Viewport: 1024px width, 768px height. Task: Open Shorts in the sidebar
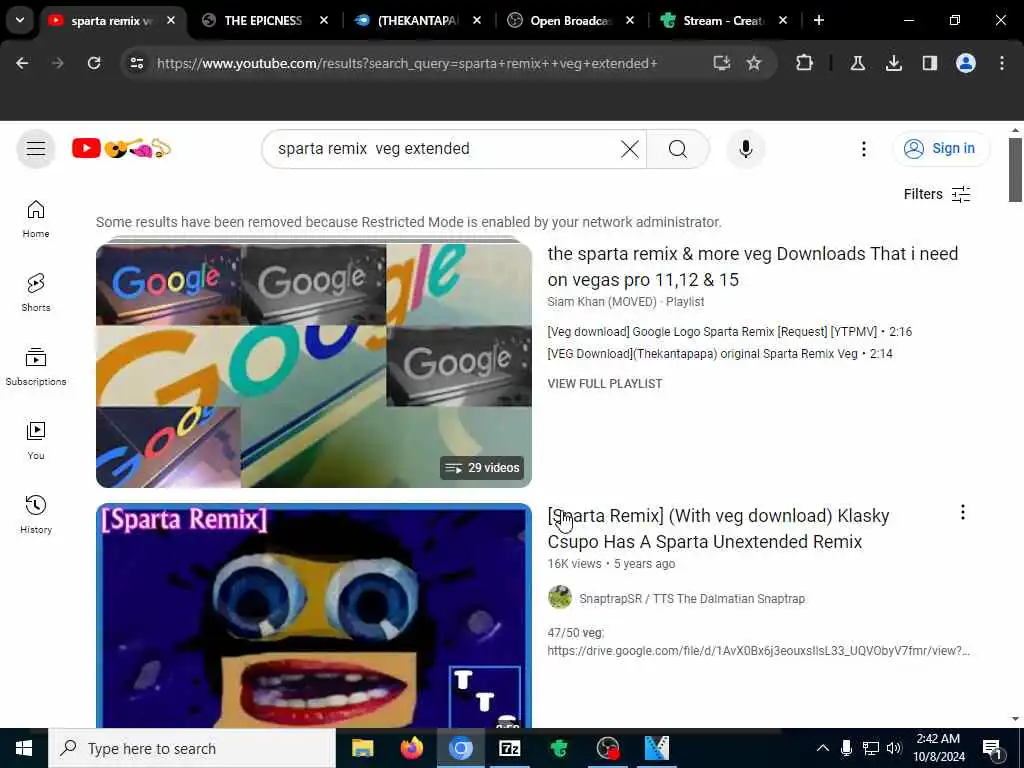[x=36, y=293]
